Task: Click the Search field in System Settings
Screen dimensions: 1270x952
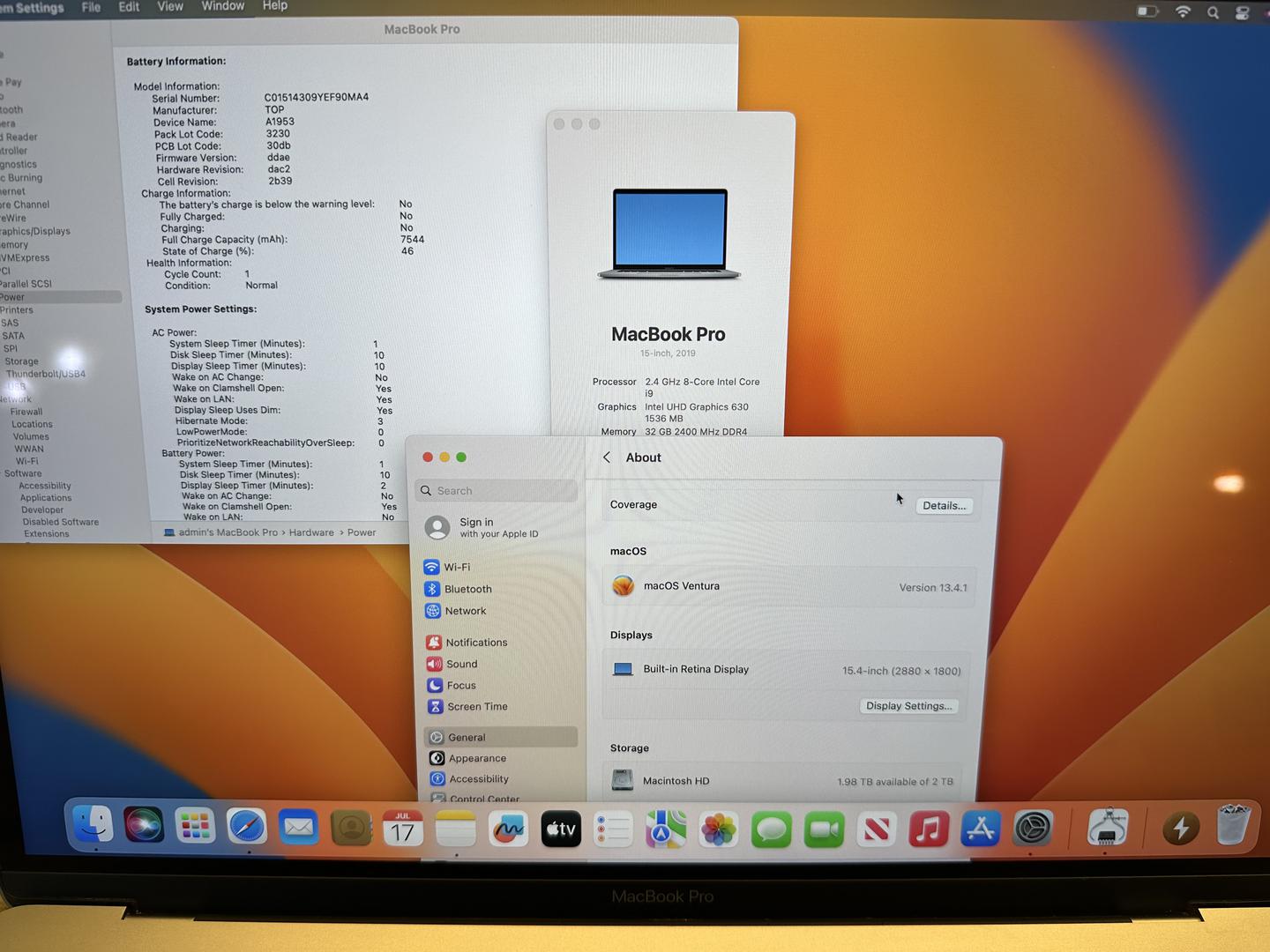Action: pos(497,491)
